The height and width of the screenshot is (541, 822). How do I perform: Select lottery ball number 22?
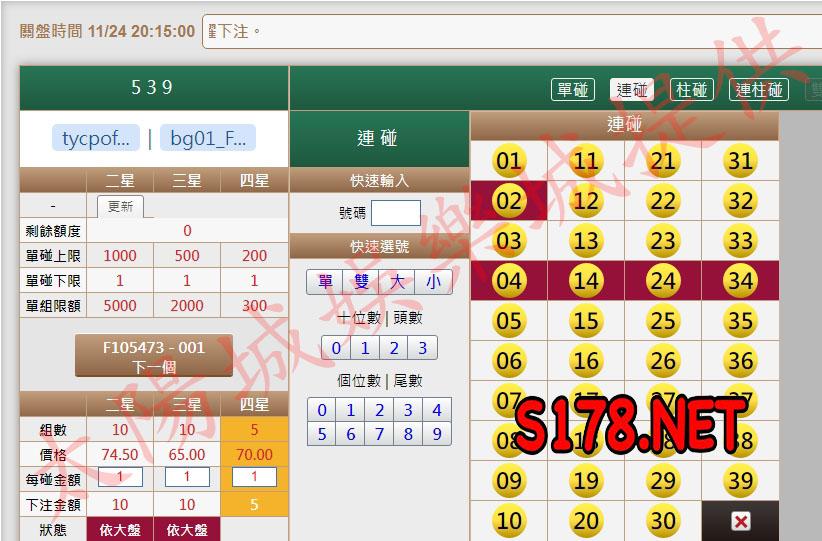click(x=663, y=201)
